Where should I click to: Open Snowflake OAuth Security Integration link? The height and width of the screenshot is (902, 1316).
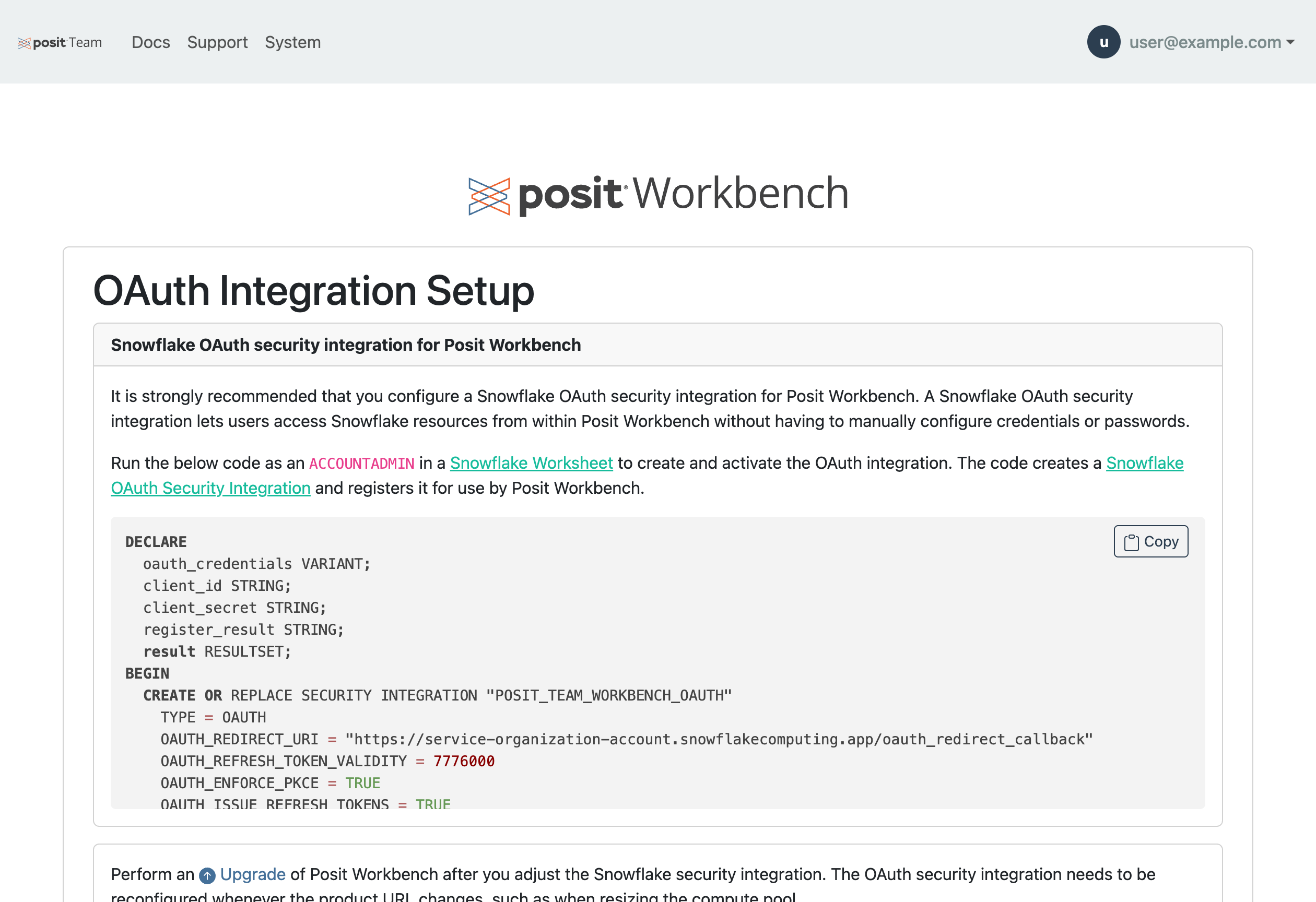pos(210,488)
